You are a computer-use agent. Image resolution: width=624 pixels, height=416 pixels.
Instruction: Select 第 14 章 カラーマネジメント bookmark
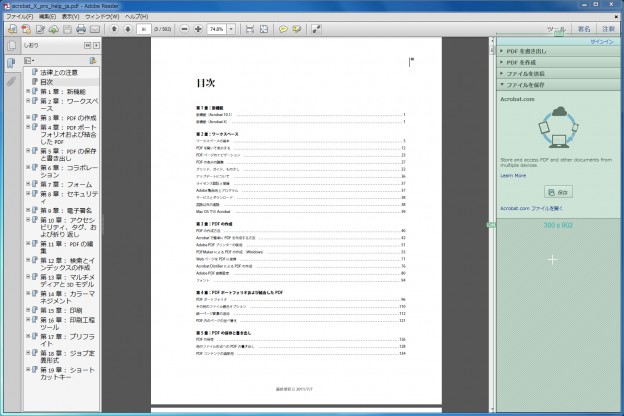point(68,297)
